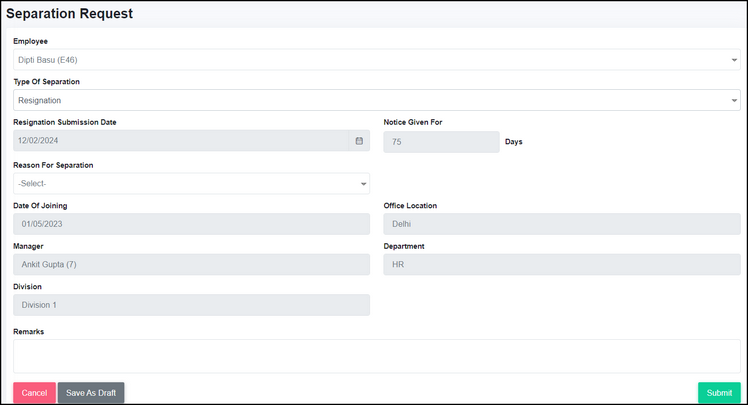The width and height of the screenshot is (748, 405).
Task: Submit the separation request
Action: point(719,393)
